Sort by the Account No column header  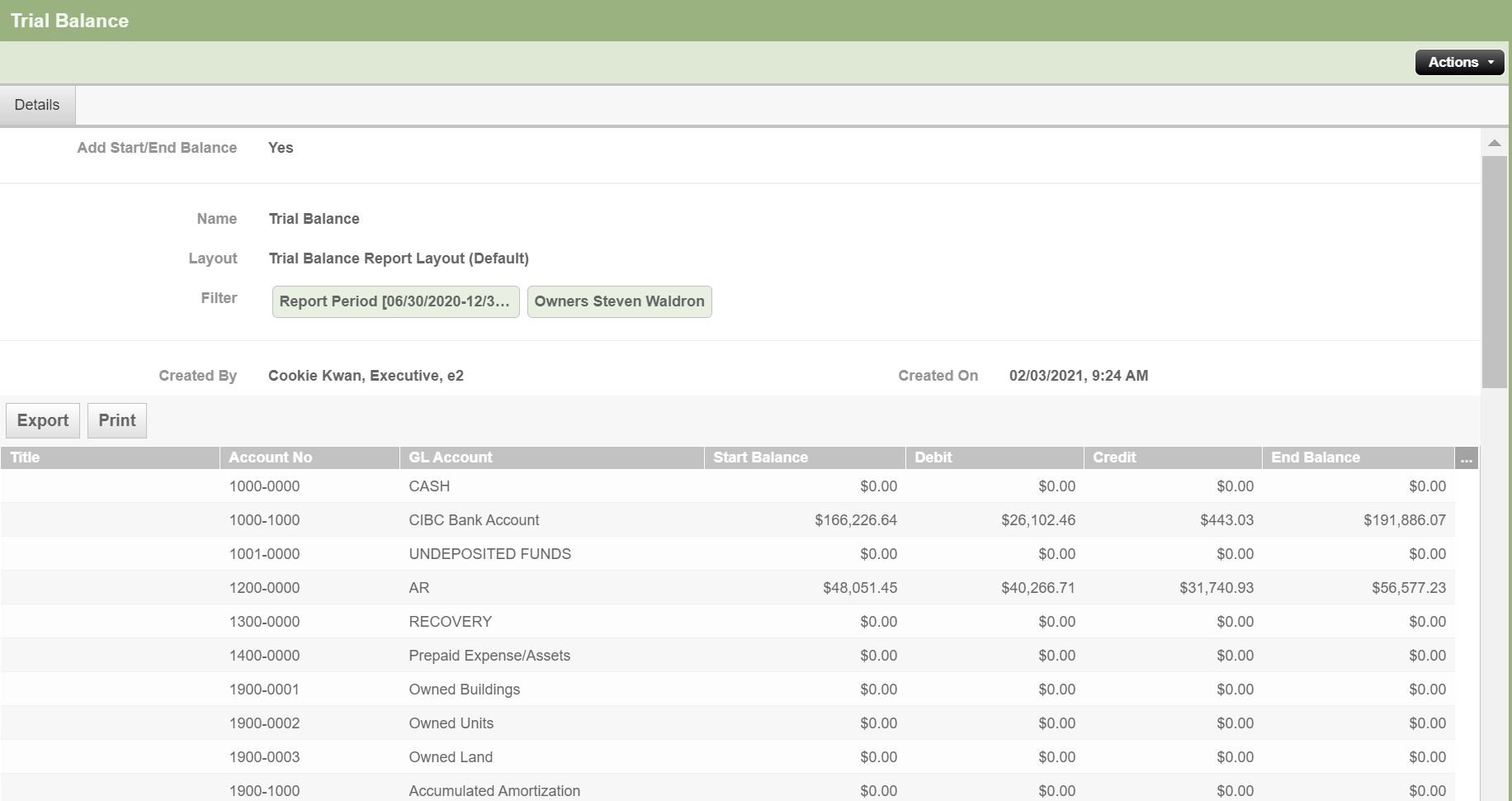[309, 457]
